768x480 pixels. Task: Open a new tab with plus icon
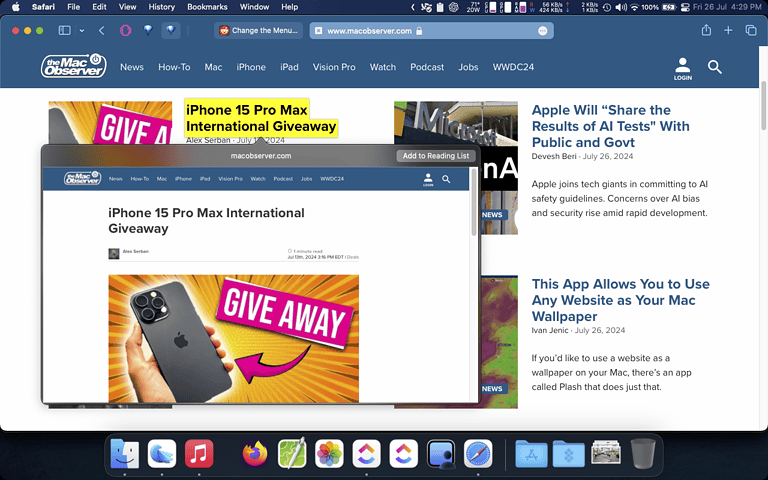tap(728, 31)
